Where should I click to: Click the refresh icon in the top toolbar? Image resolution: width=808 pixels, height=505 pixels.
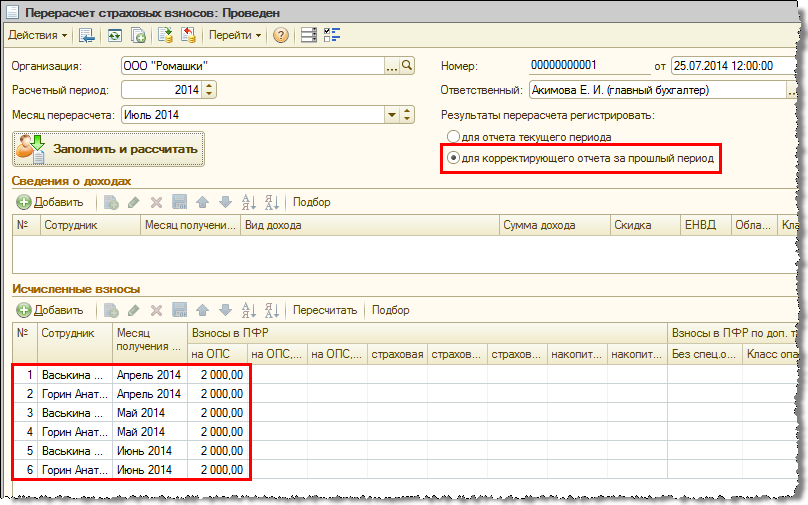coord(115,36)
